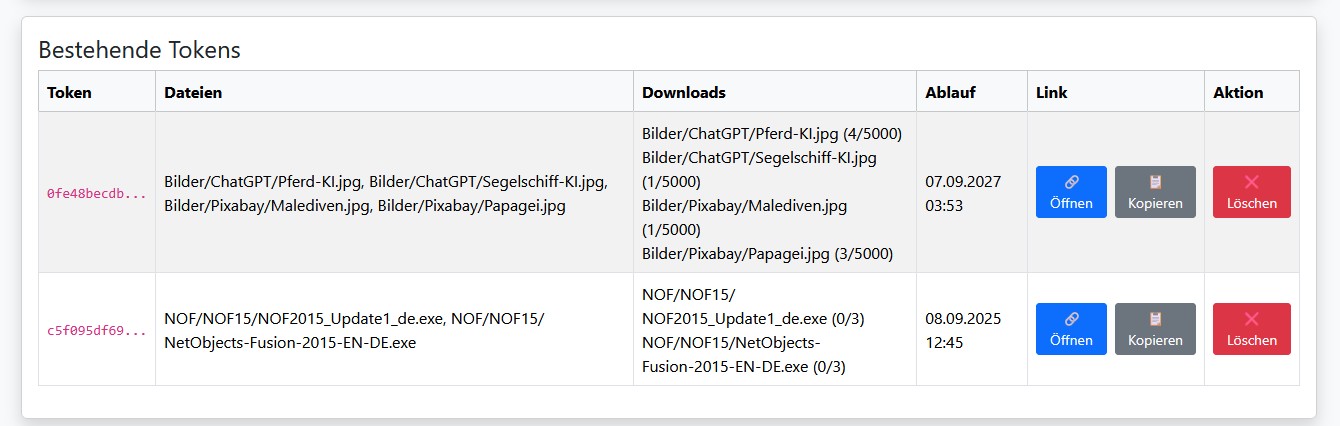This screenshot has width=1340, height=426.
Task: Click the Ablauf column header
Action: (x=951, y=92)
